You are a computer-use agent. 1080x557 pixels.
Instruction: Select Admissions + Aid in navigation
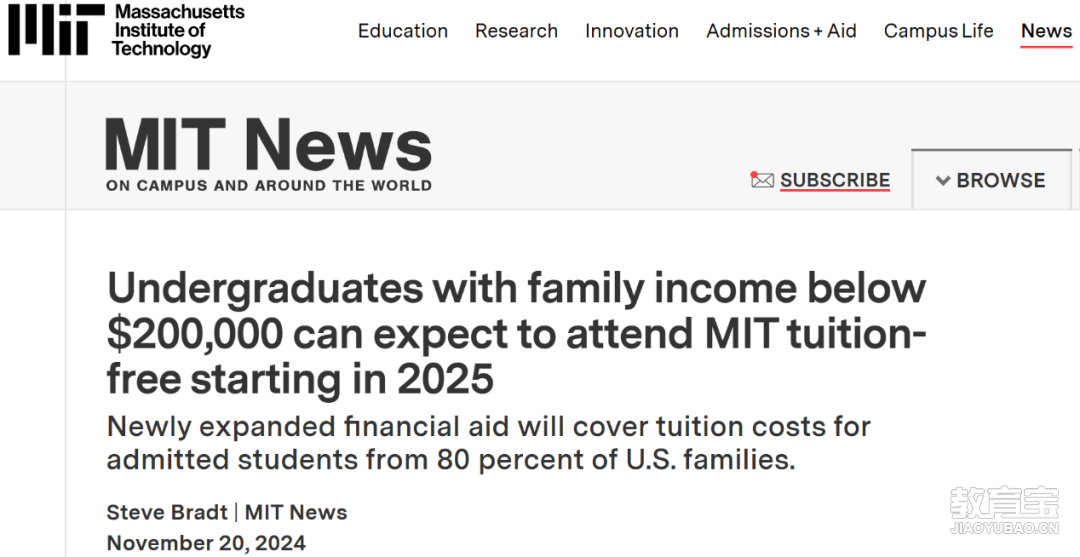pyautogui.click(x=781, y=31)
